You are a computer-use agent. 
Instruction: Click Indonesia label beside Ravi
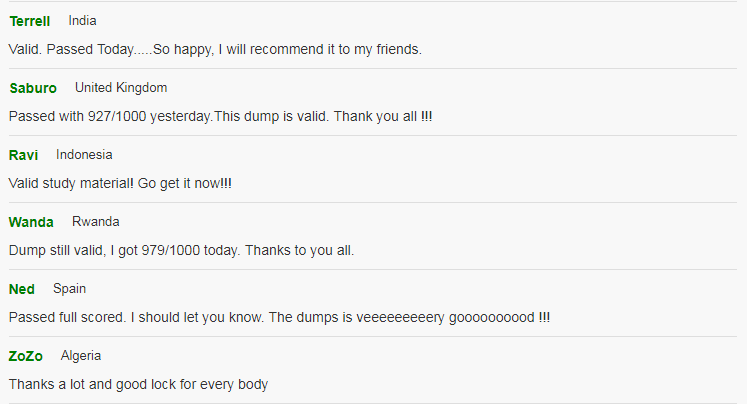[84, 155]
